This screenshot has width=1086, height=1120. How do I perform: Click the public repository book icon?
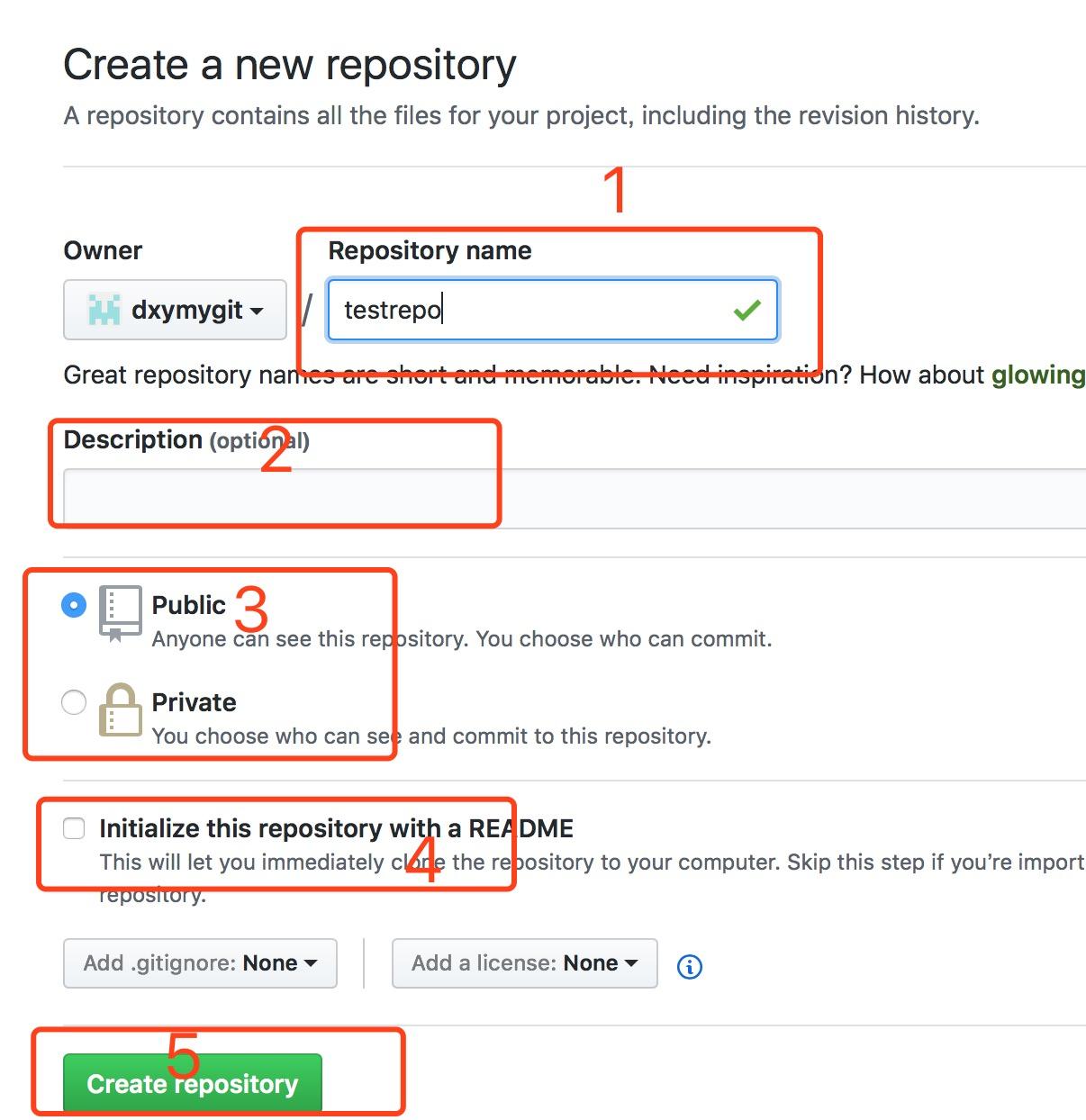click(x=120, y=614)
